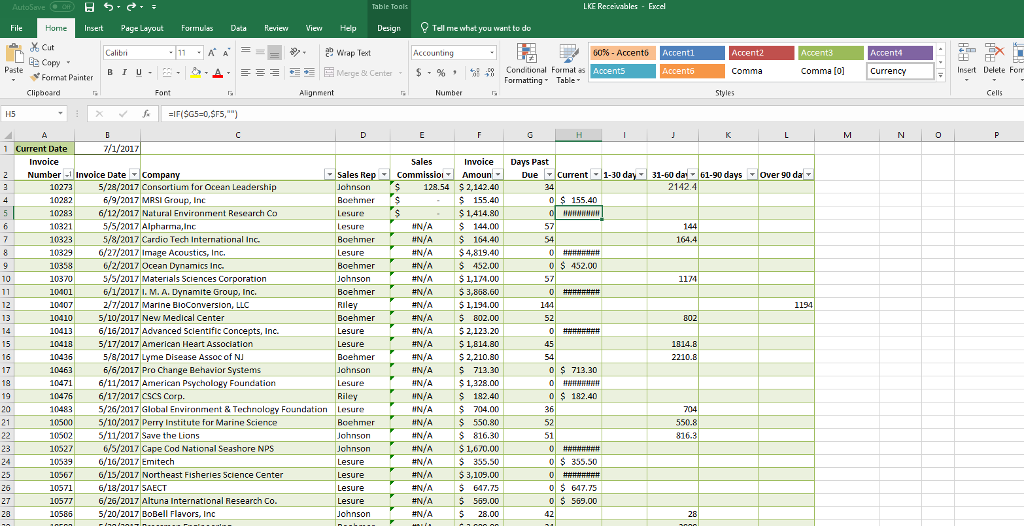Switch to the Page Layout tab
Viewport: 1024px width, 526px height.
[x=142, y=28]
